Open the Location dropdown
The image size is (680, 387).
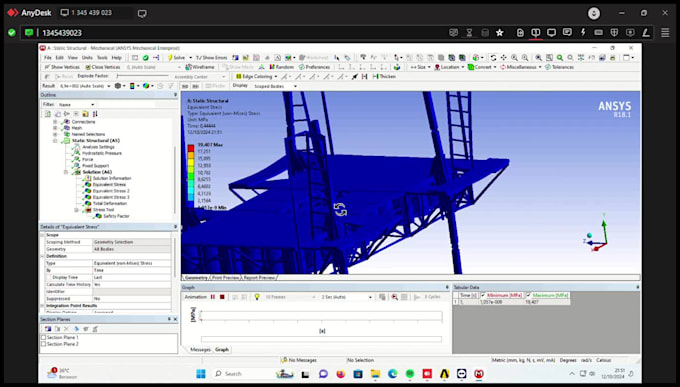pyautogui.click(x=449, y=67)
